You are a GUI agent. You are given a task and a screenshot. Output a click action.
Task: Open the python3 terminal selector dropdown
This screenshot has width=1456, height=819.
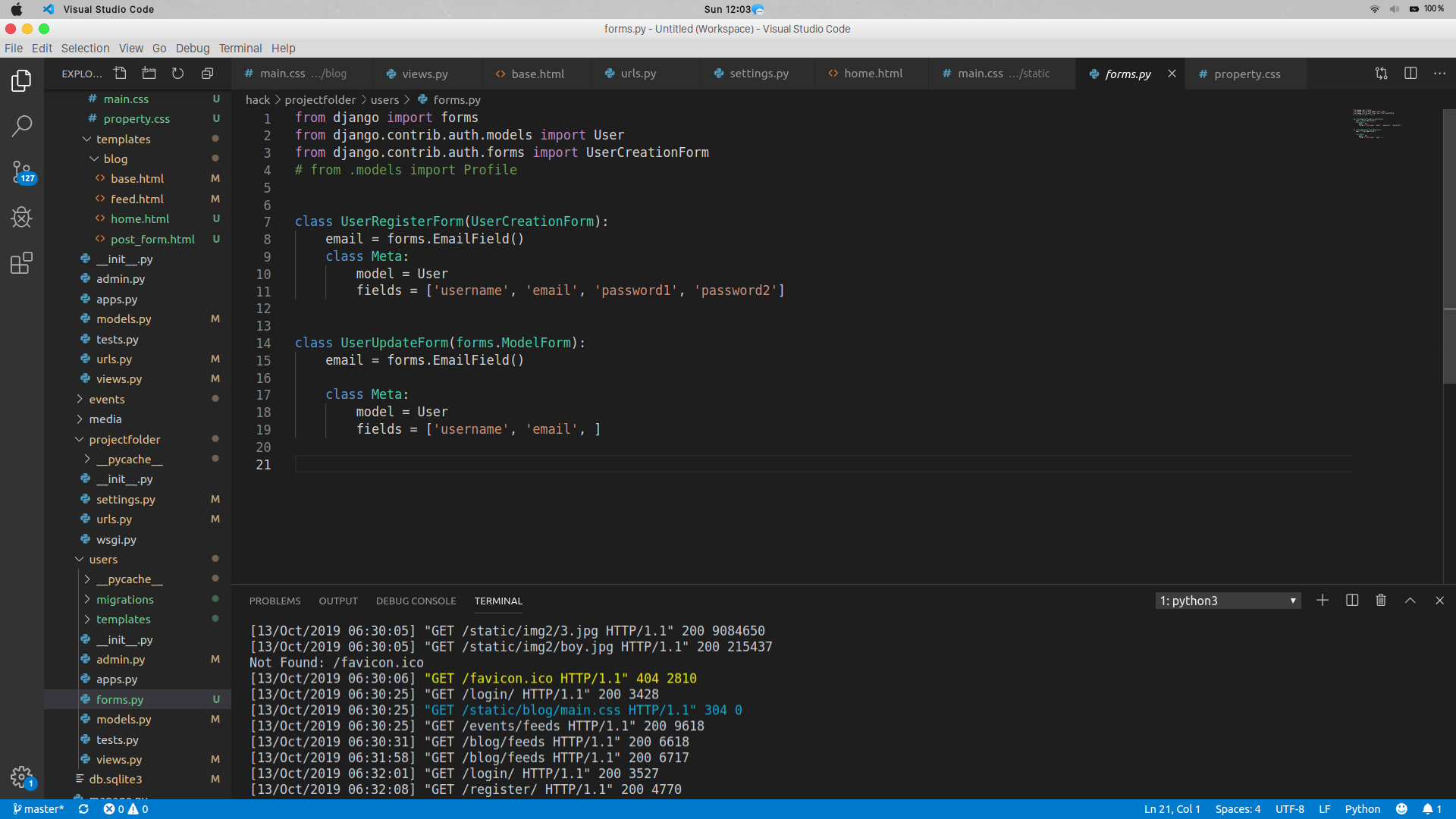[x=1227, y=601]
